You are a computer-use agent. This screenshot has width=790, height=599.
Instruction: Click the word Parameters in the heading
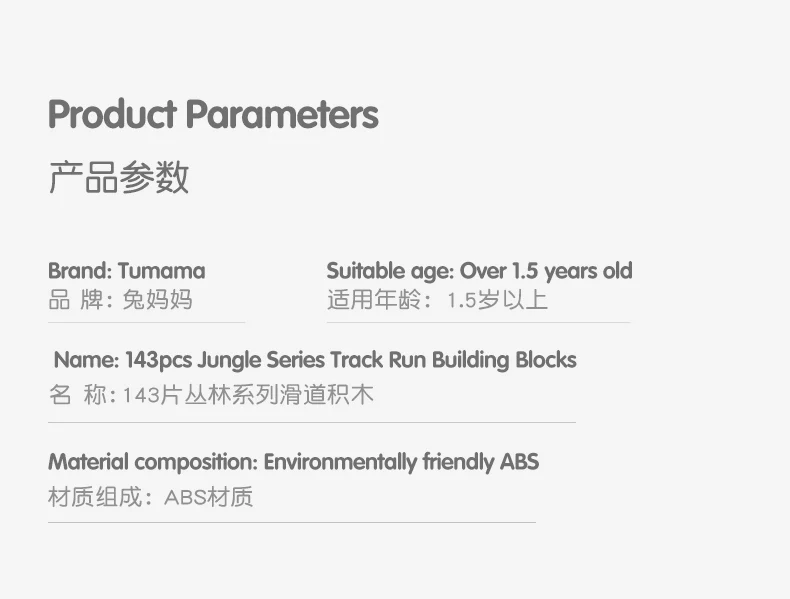282,114
